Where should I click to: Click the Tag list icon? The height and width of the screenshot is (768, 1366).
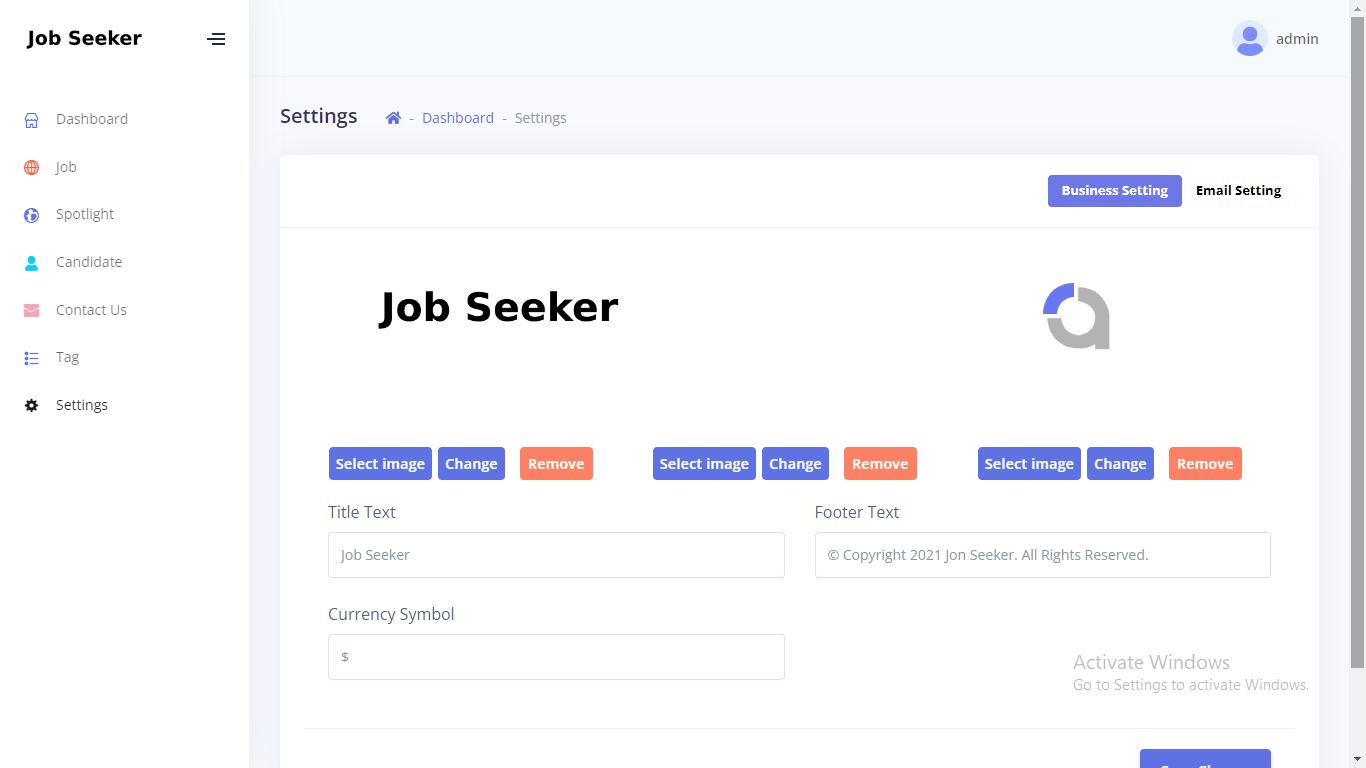31,358
